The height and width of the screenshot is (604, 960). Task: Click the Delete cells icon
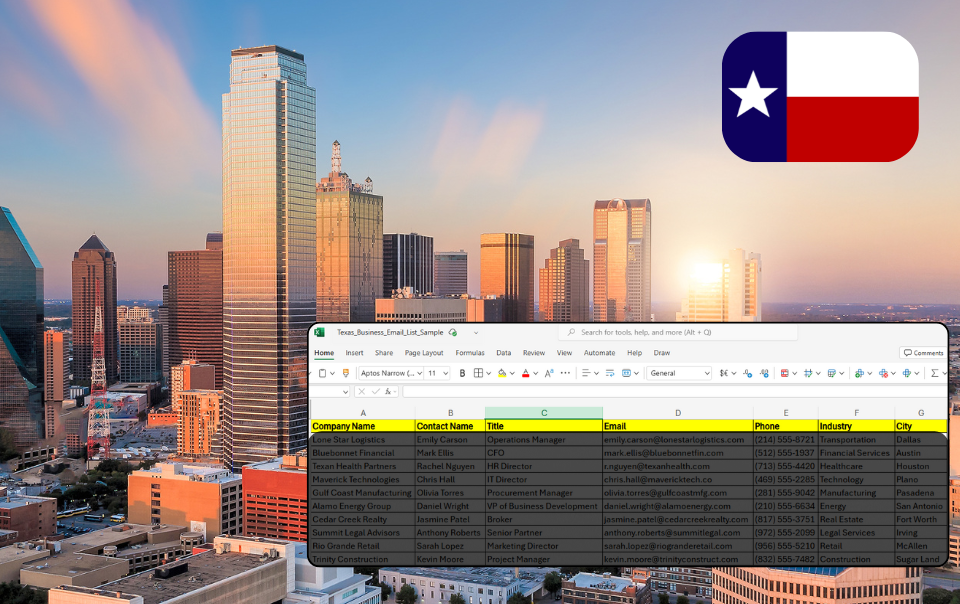pyautogui.click(x=883, y=373)
